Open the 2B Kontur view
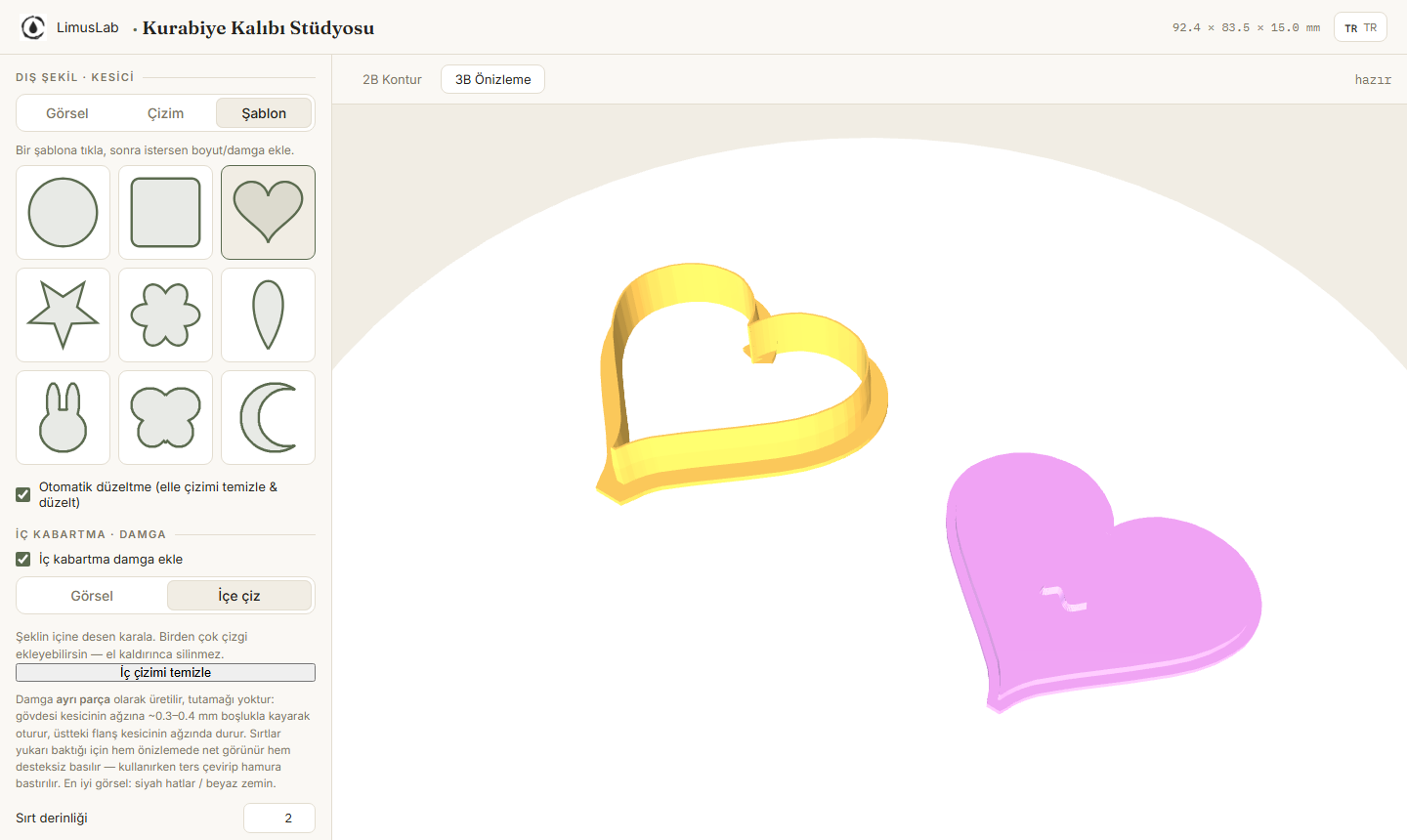This screenshot has height=840, width=1407. tap(392, 79)
